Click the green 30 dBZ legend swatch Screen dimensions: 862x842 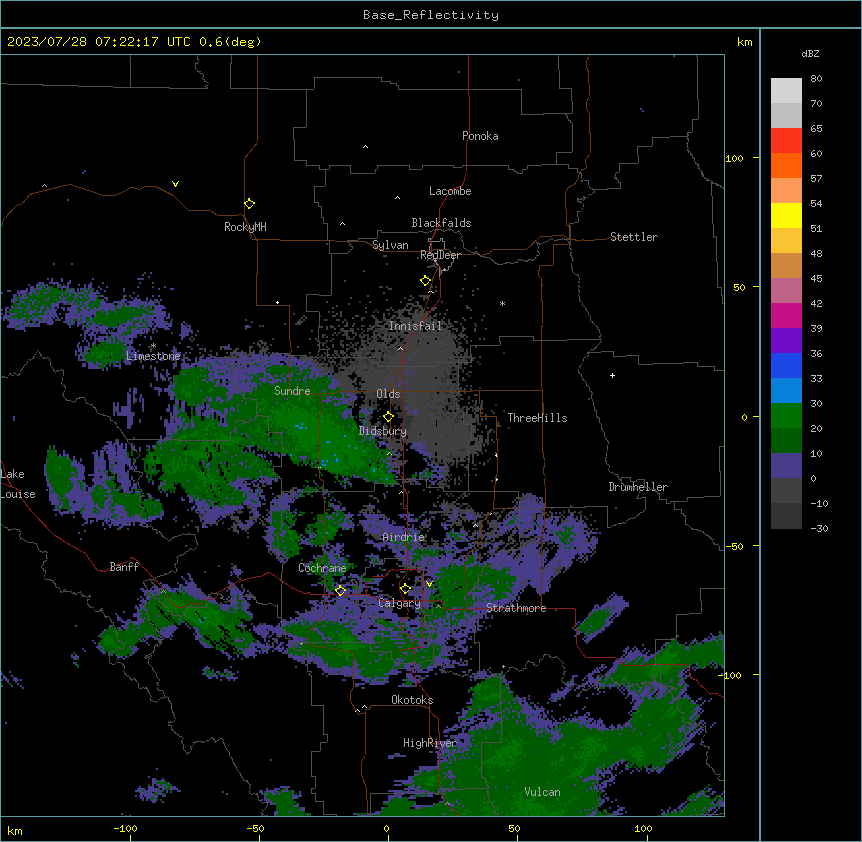click(x=786, y=416)
